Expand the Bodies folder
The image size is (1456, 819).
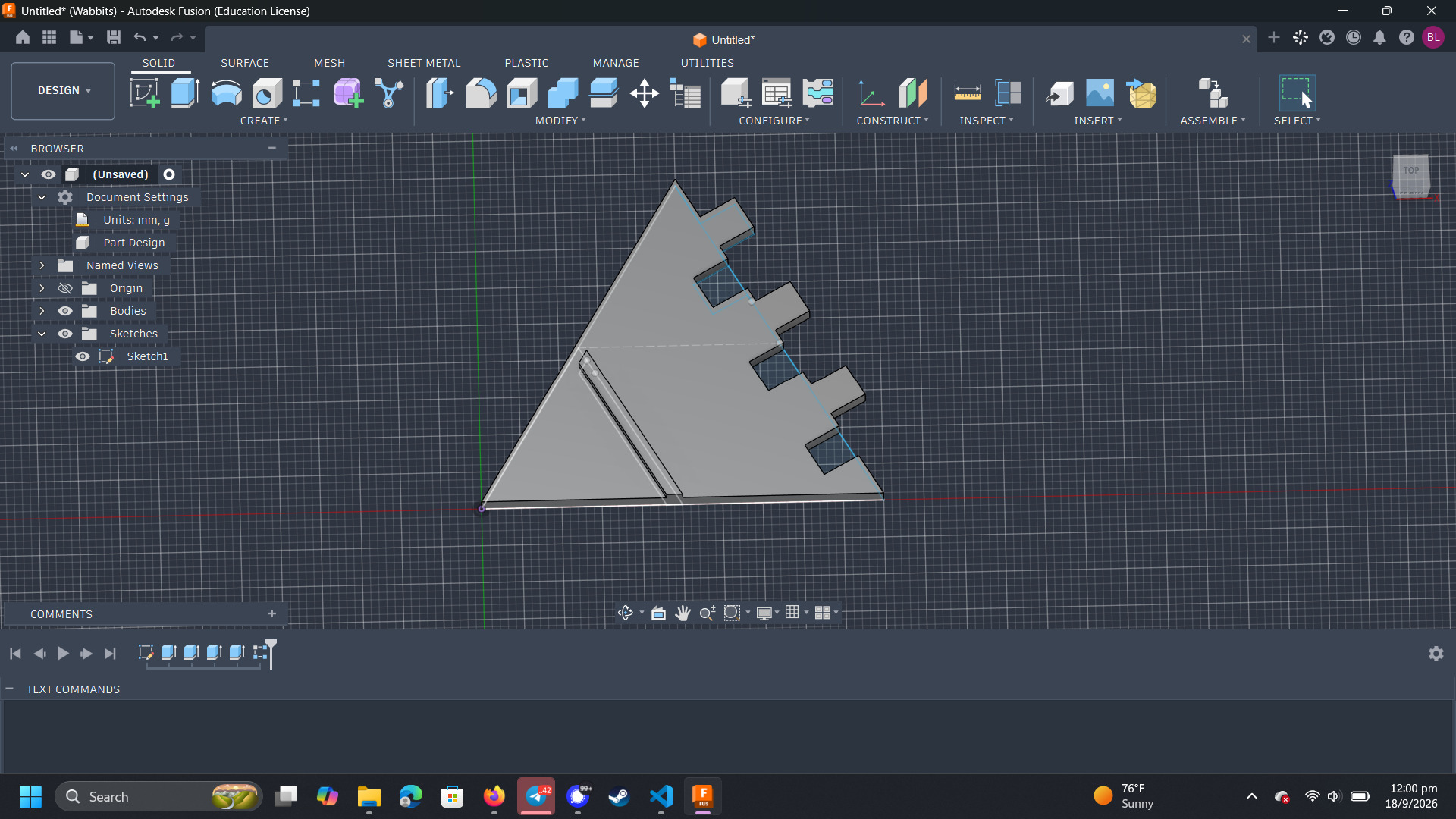pyautogui.click(x=42, y=311)
